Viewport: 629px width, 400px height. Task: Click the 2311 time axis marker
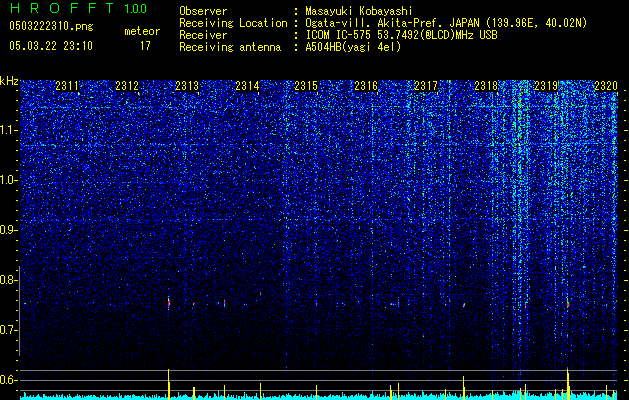tap(67, 85)
